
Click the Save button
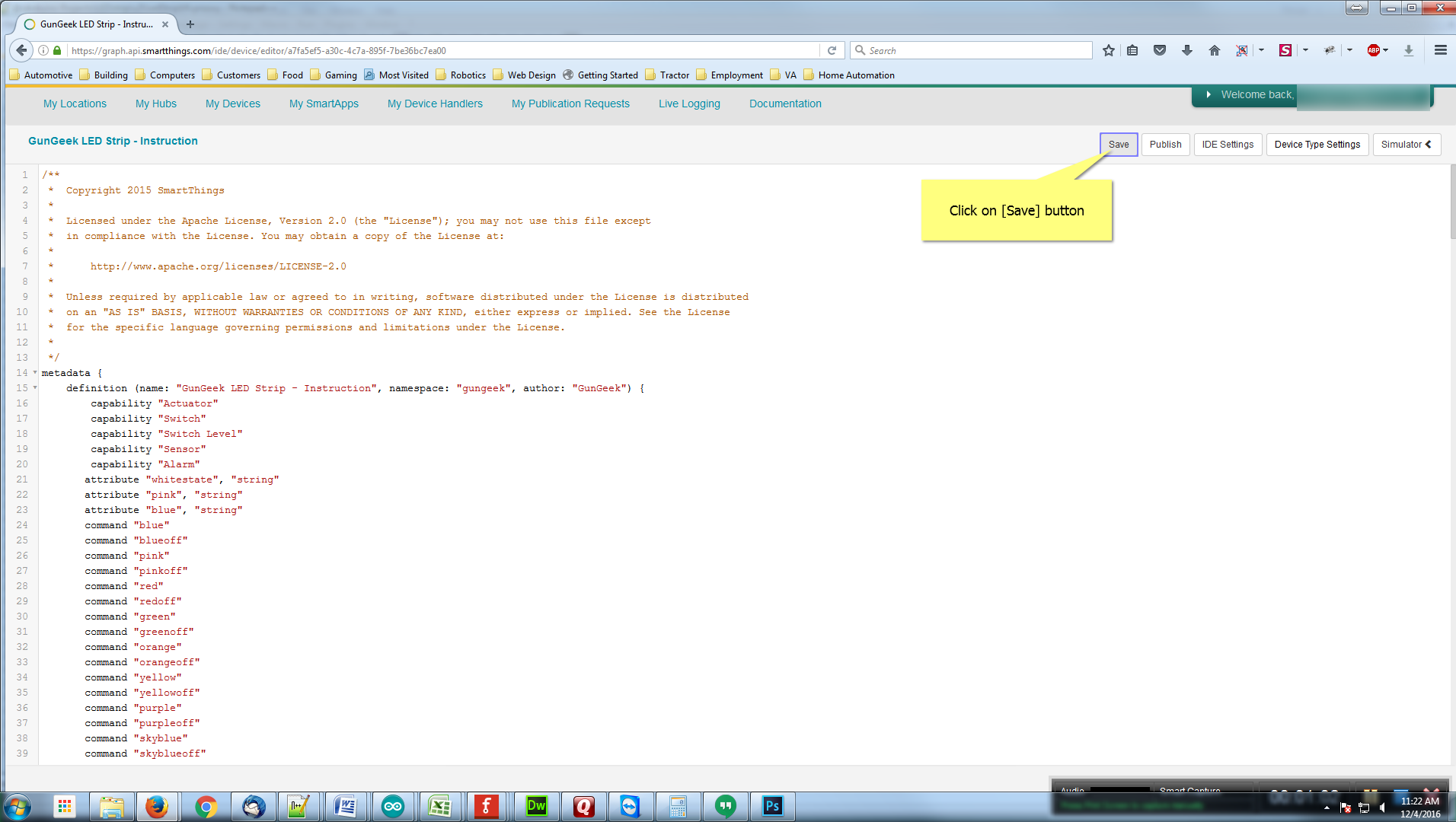point(1119,145)
